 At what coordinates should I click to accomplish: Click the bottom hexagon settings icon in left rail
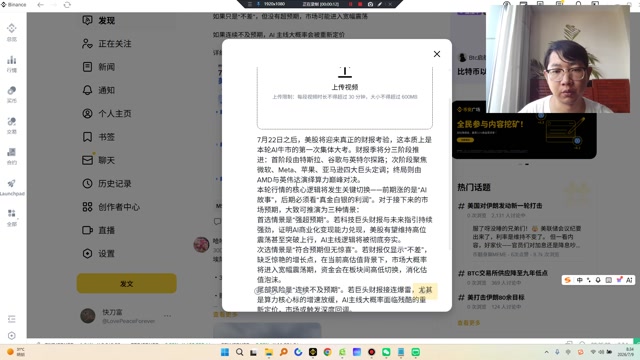tap(11, 336)
